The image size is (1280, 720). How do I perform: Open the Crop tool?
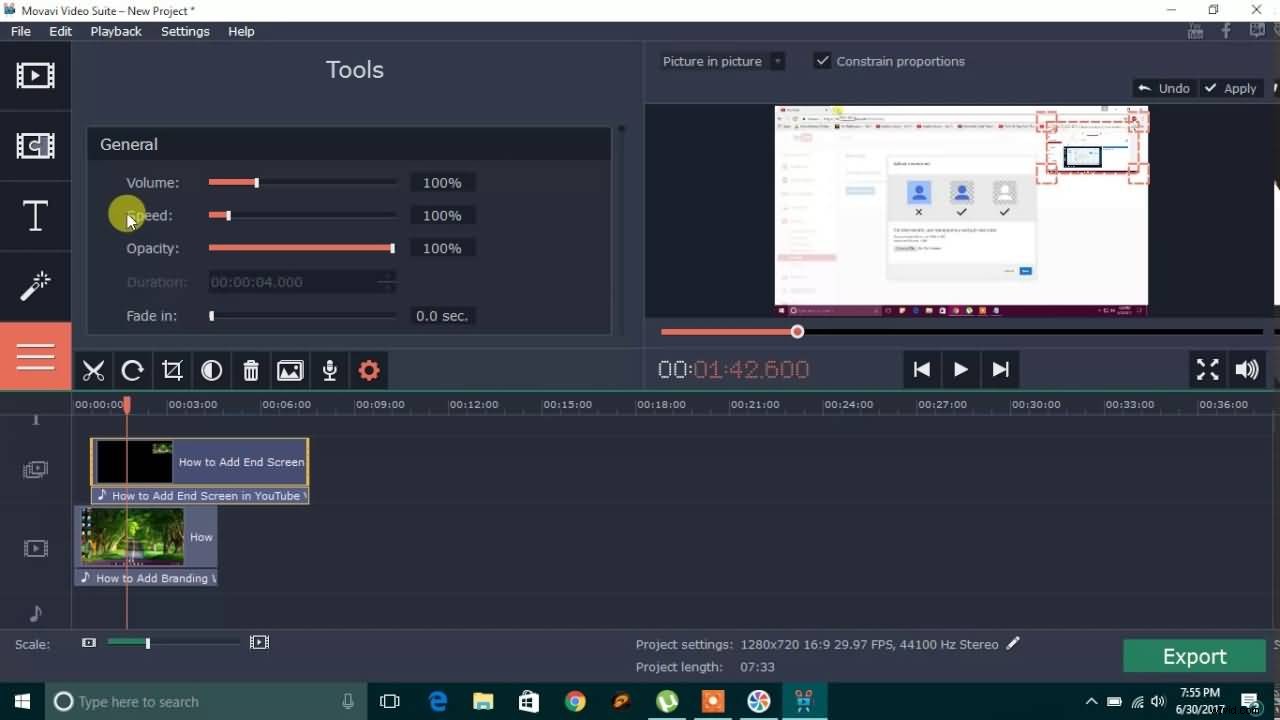click(x=172, y=370)
